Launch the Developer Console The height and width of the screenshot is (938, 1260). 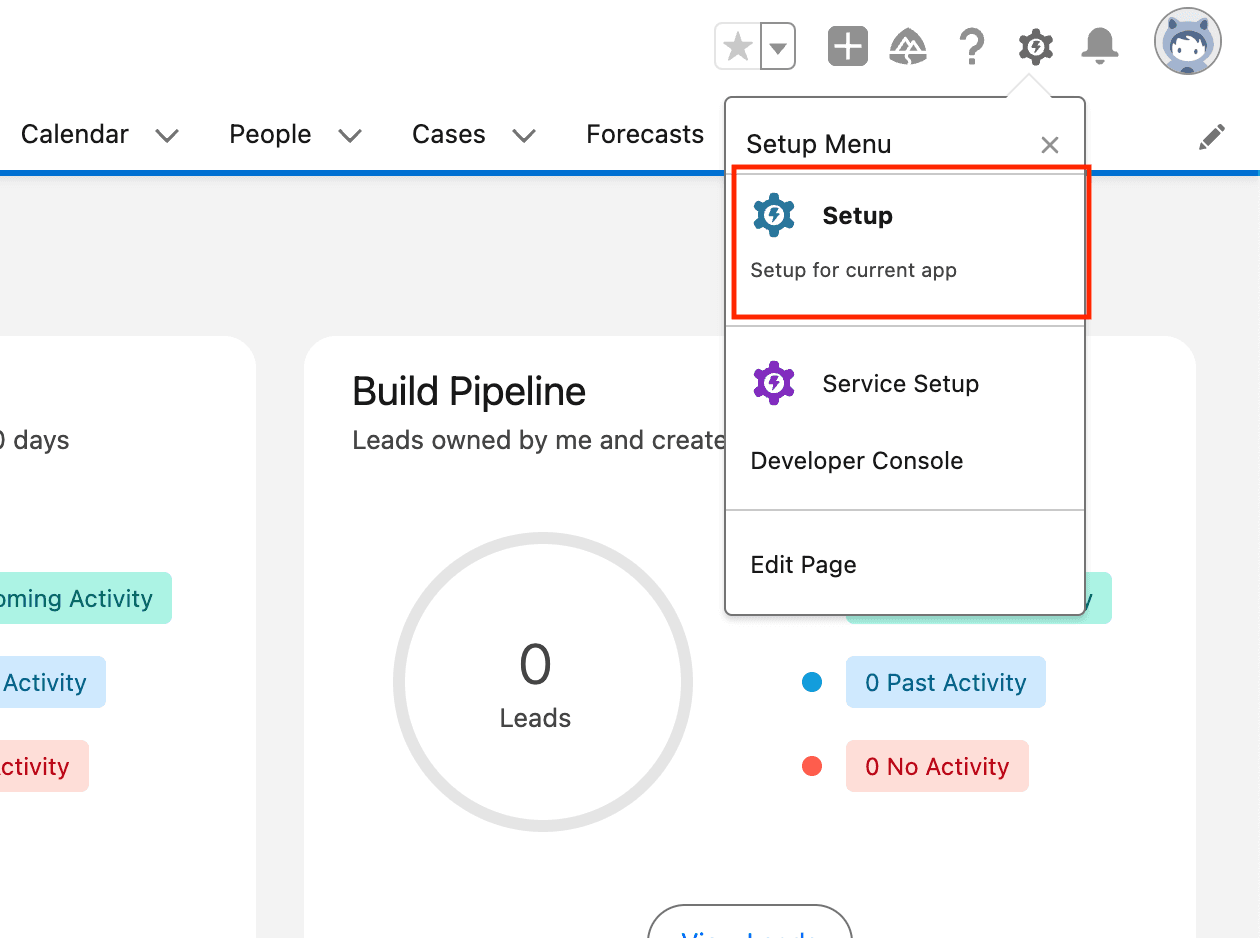click(x=857, y=461)
